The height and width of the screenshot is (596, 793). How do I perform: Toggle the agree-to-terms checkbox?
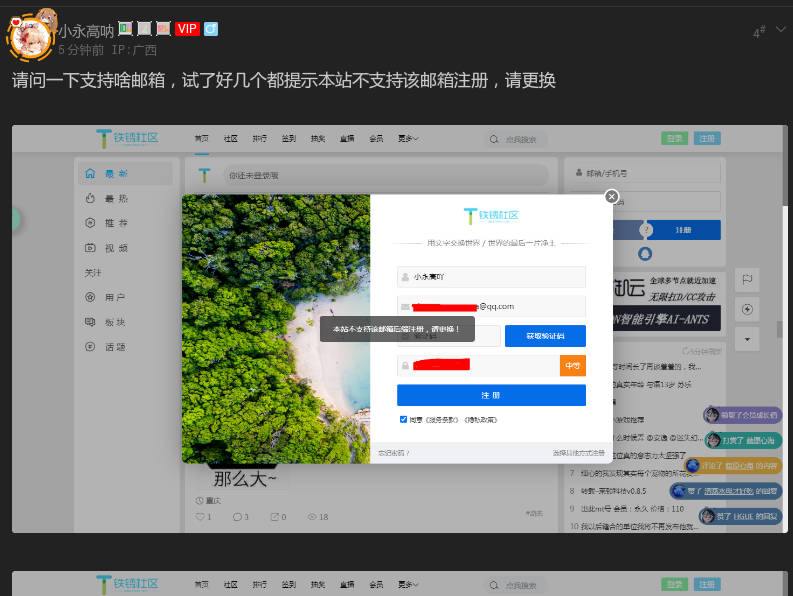click(403, 419)
